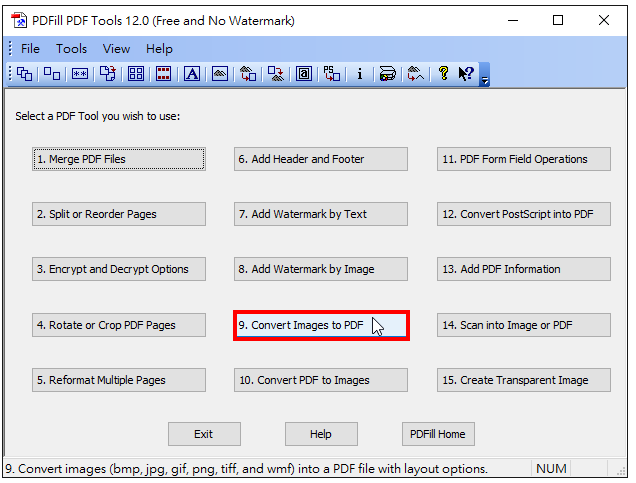Image resolution: width=636 pixels, height=483 pixels.
Task: Choose 2. Split or Reorder Pages
Action: pyautogui.click(x=119, y=214)
